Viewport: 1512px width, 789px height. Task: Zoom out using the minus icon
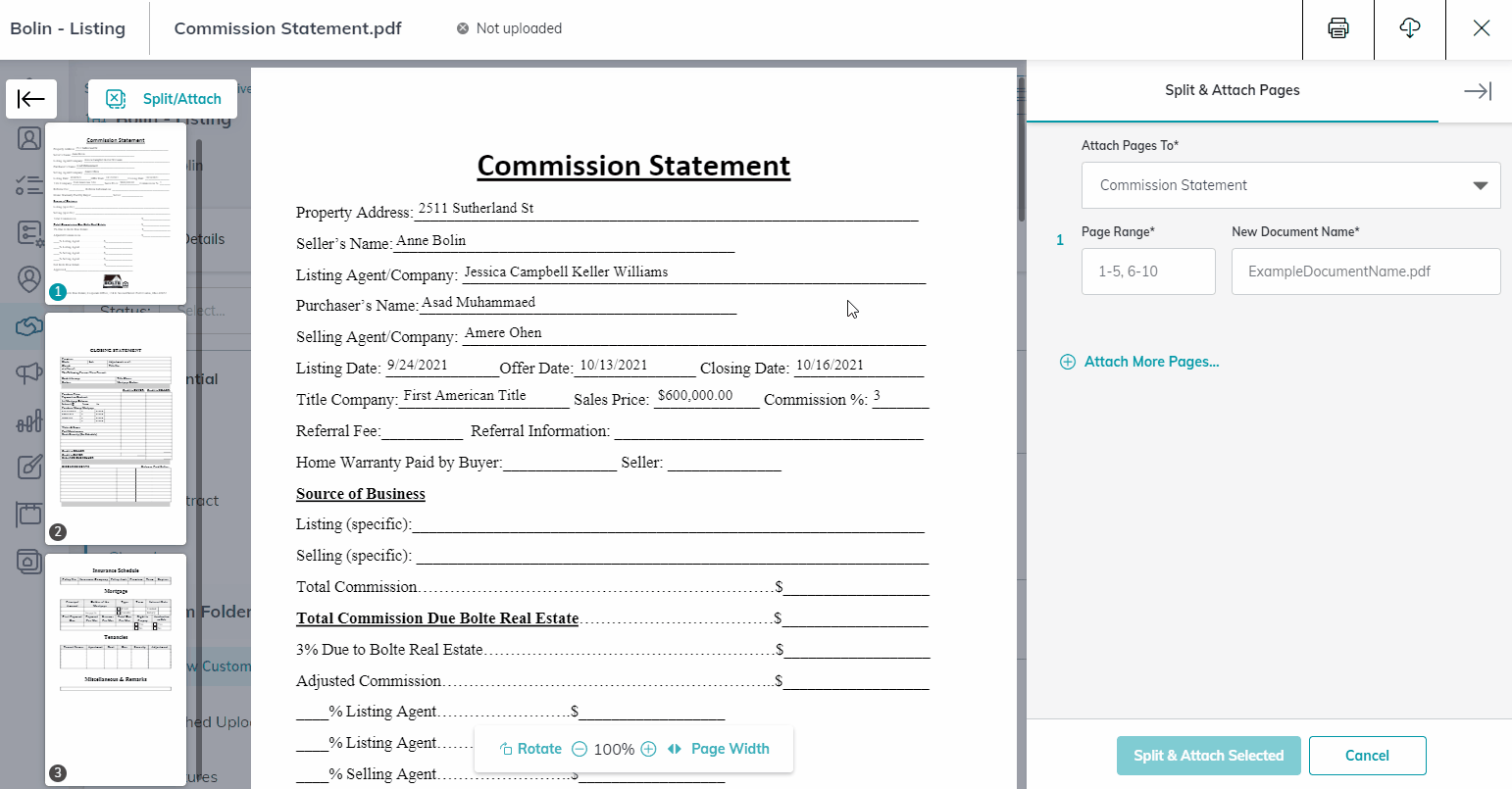click(x=580, y=749)
